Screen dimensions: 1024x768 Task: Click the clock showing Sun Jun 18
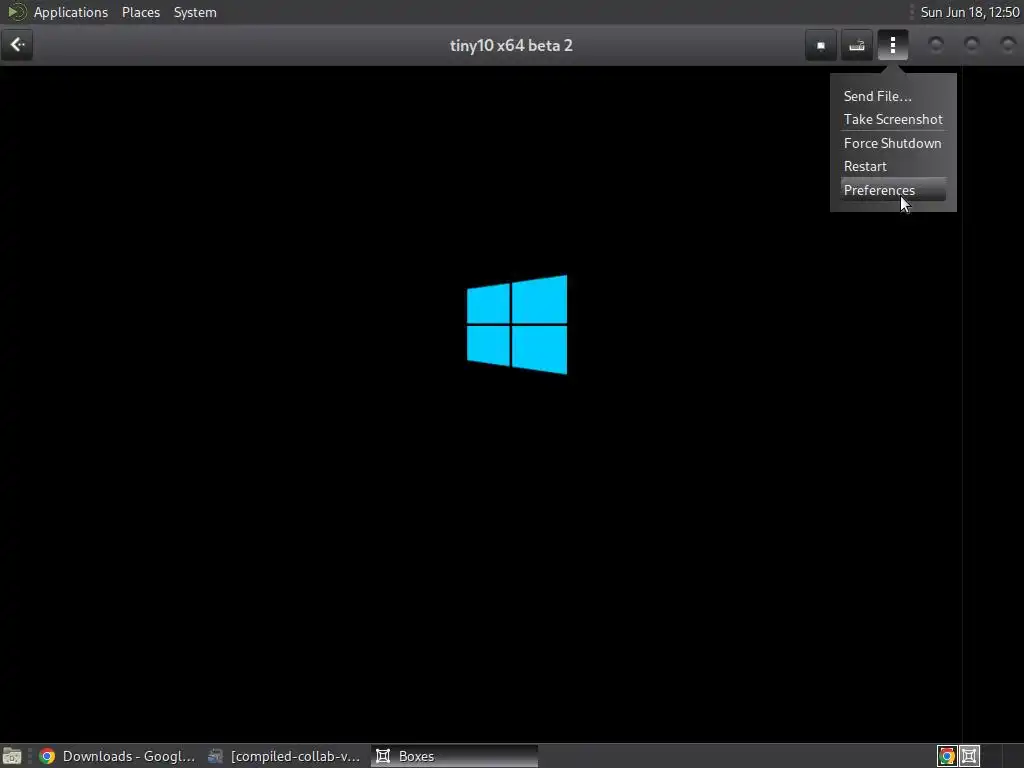969,12
